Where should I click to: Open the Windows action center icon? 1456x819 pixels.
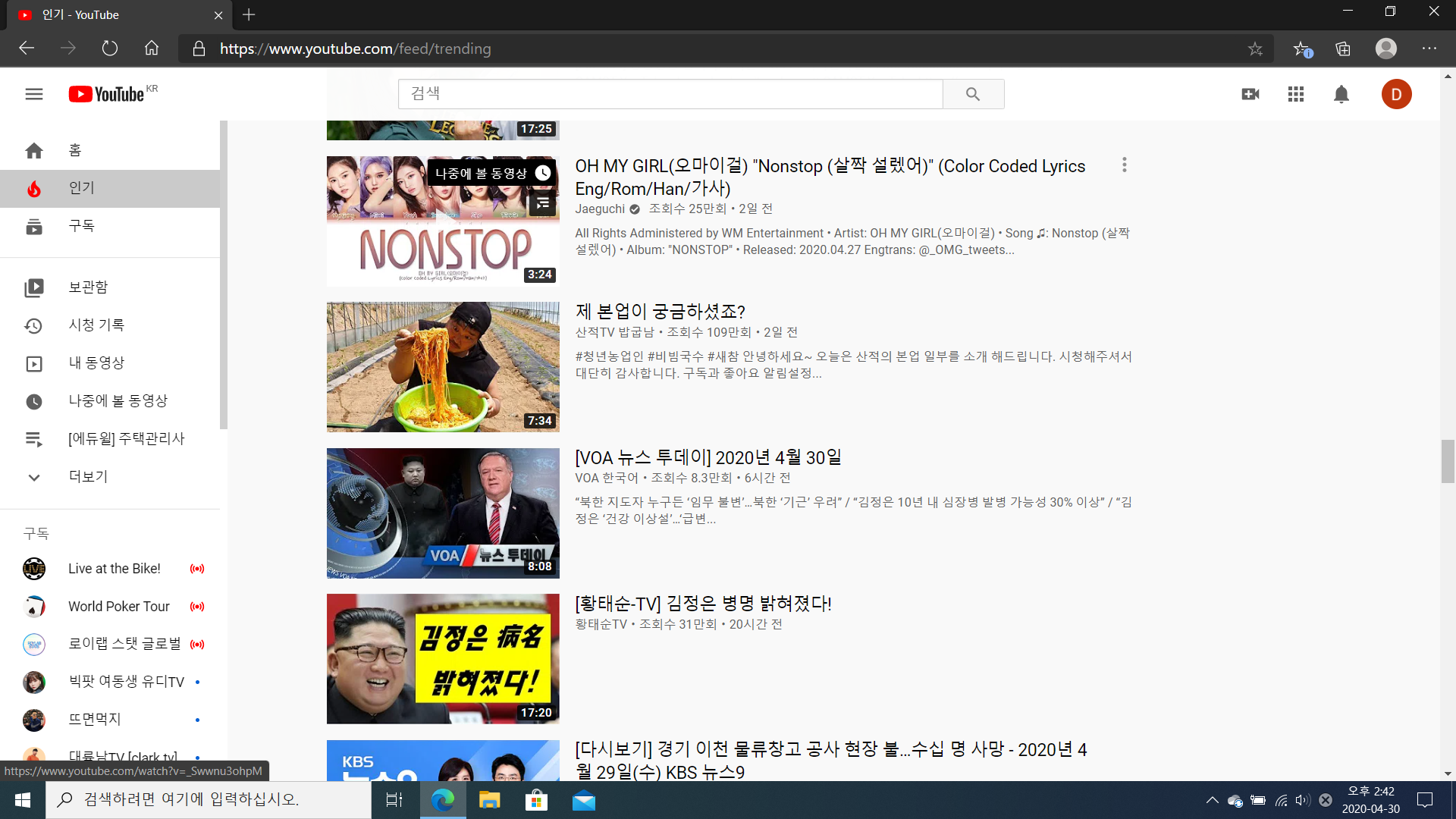pos(1425,800)
